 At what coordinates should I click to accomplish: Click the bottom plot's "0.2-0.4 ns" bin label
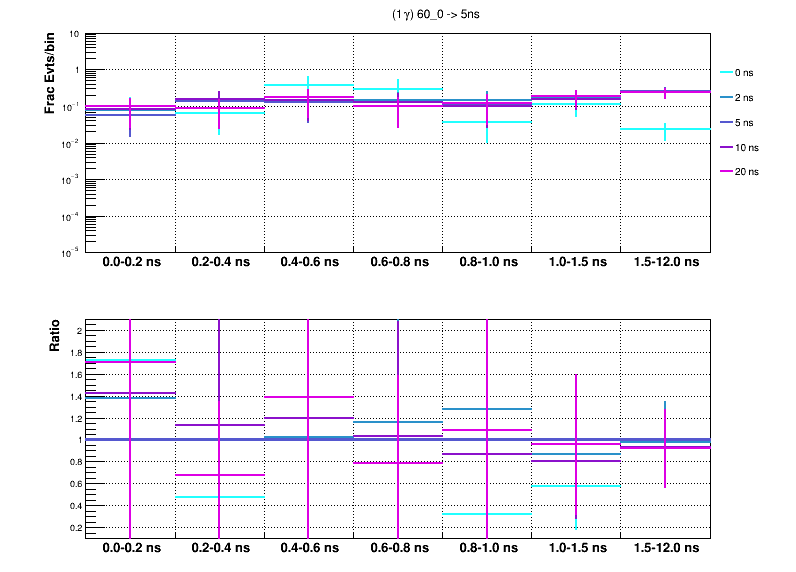[x=220, y=549]
